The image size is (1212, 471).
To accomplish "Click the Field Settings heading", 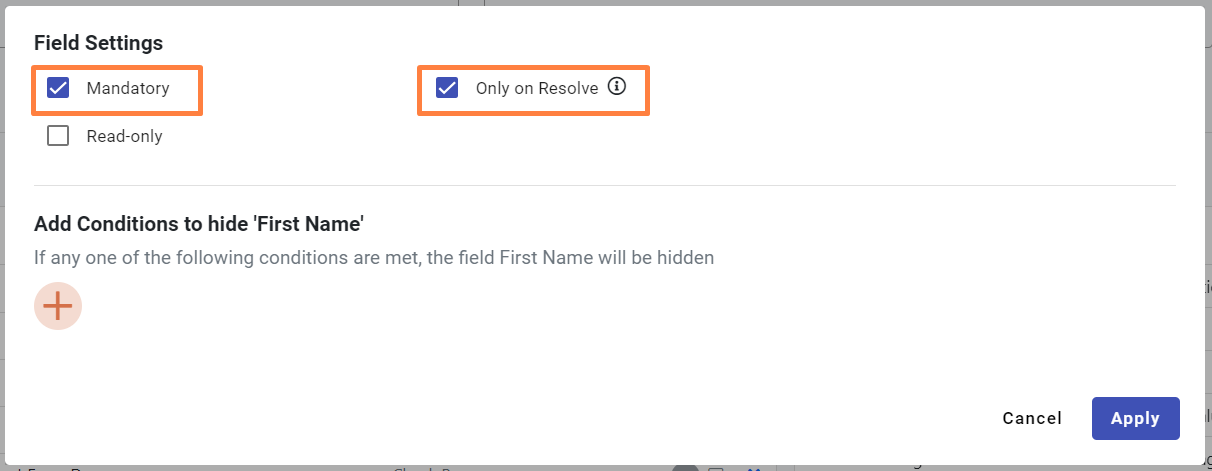I will tap(98, 43).
